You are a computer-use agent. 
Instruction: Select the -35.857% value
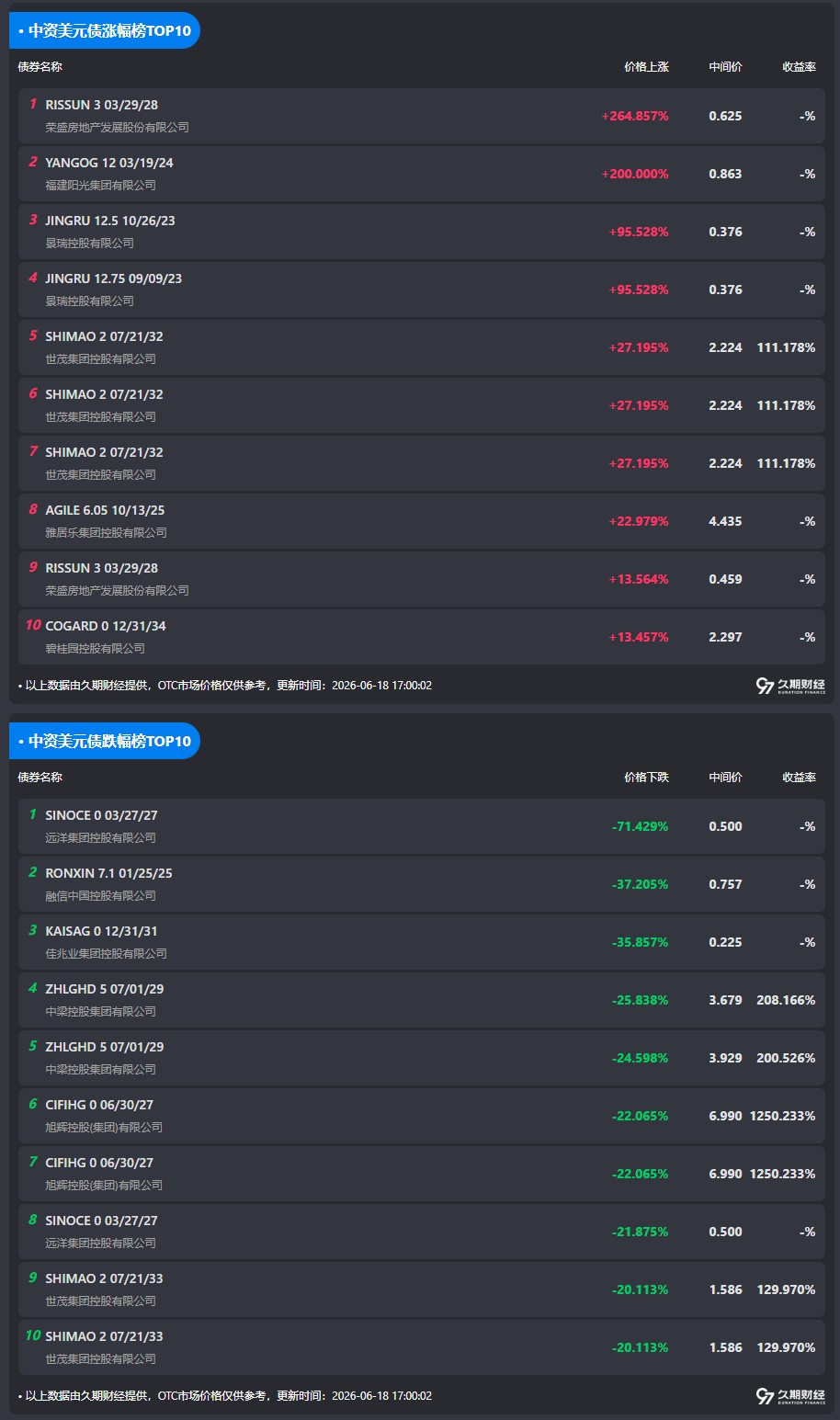coord(641,943)
